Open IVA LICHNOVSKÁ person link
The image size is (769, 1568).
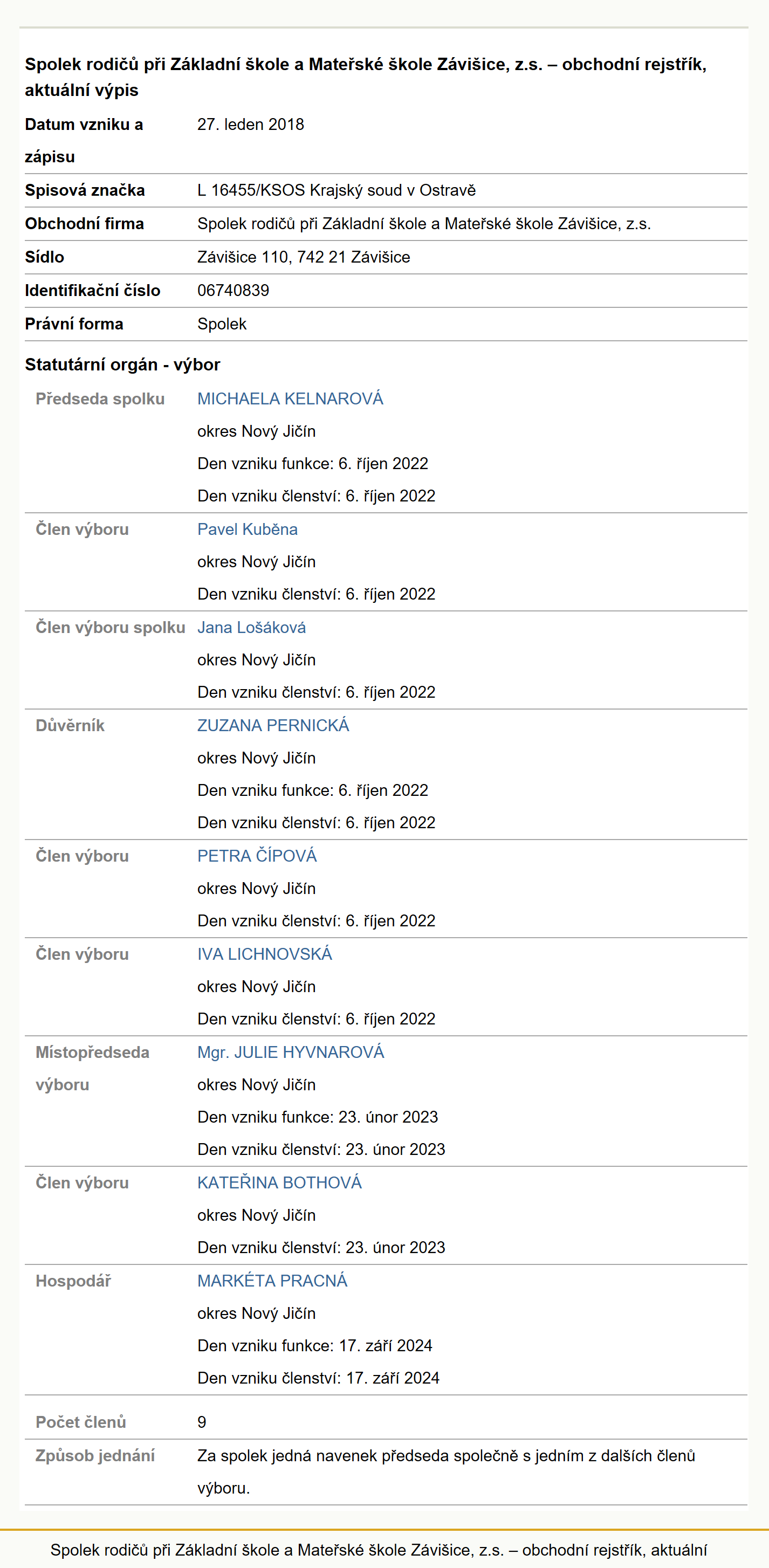coord(265,954)
